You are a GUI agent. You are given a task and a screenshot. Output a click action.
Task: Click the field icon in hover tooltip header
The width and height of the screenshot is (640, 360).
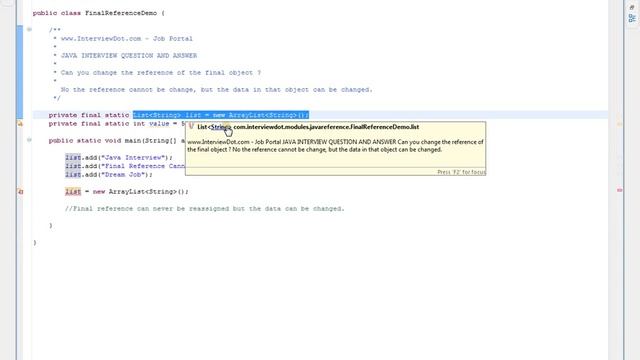click(191, 127)
